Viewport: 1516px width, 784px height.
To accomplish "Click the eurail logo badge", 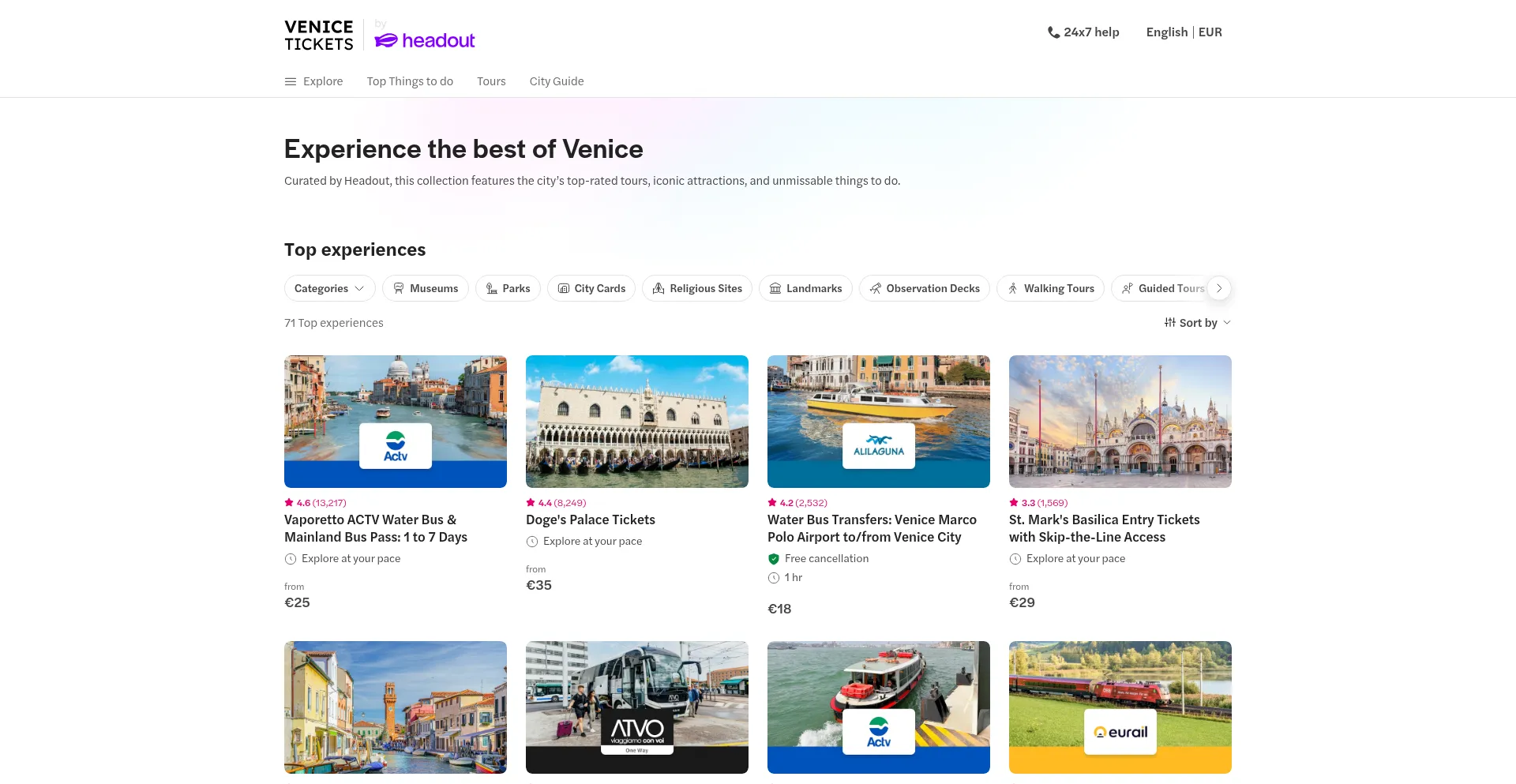I will 1120,732.
